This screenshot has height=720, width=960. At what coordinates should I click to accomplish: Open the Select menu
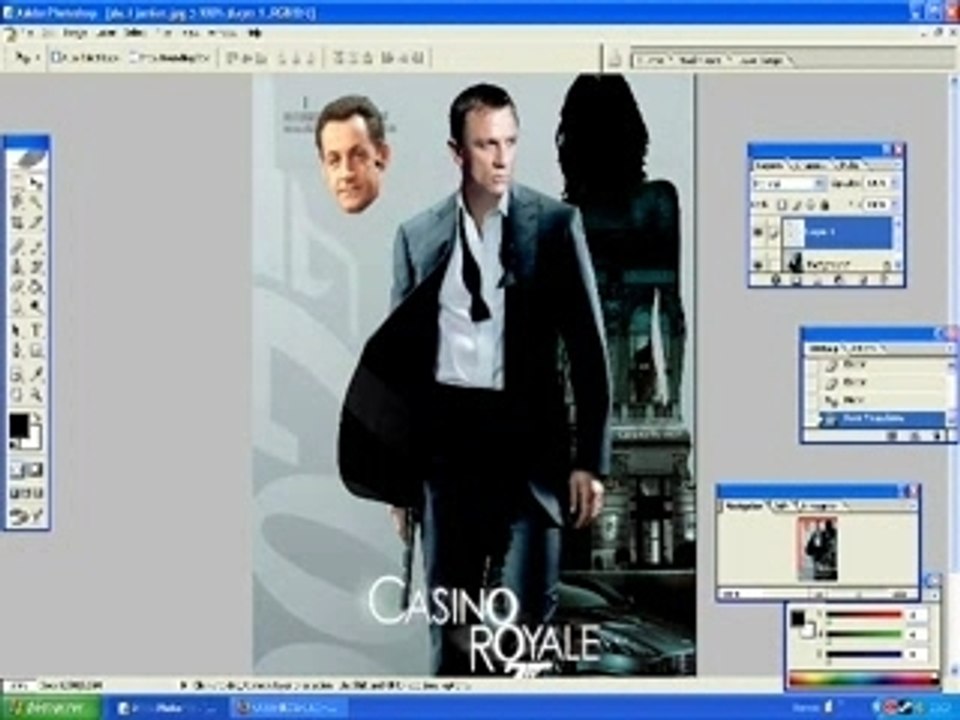click(x=135, y=33)
